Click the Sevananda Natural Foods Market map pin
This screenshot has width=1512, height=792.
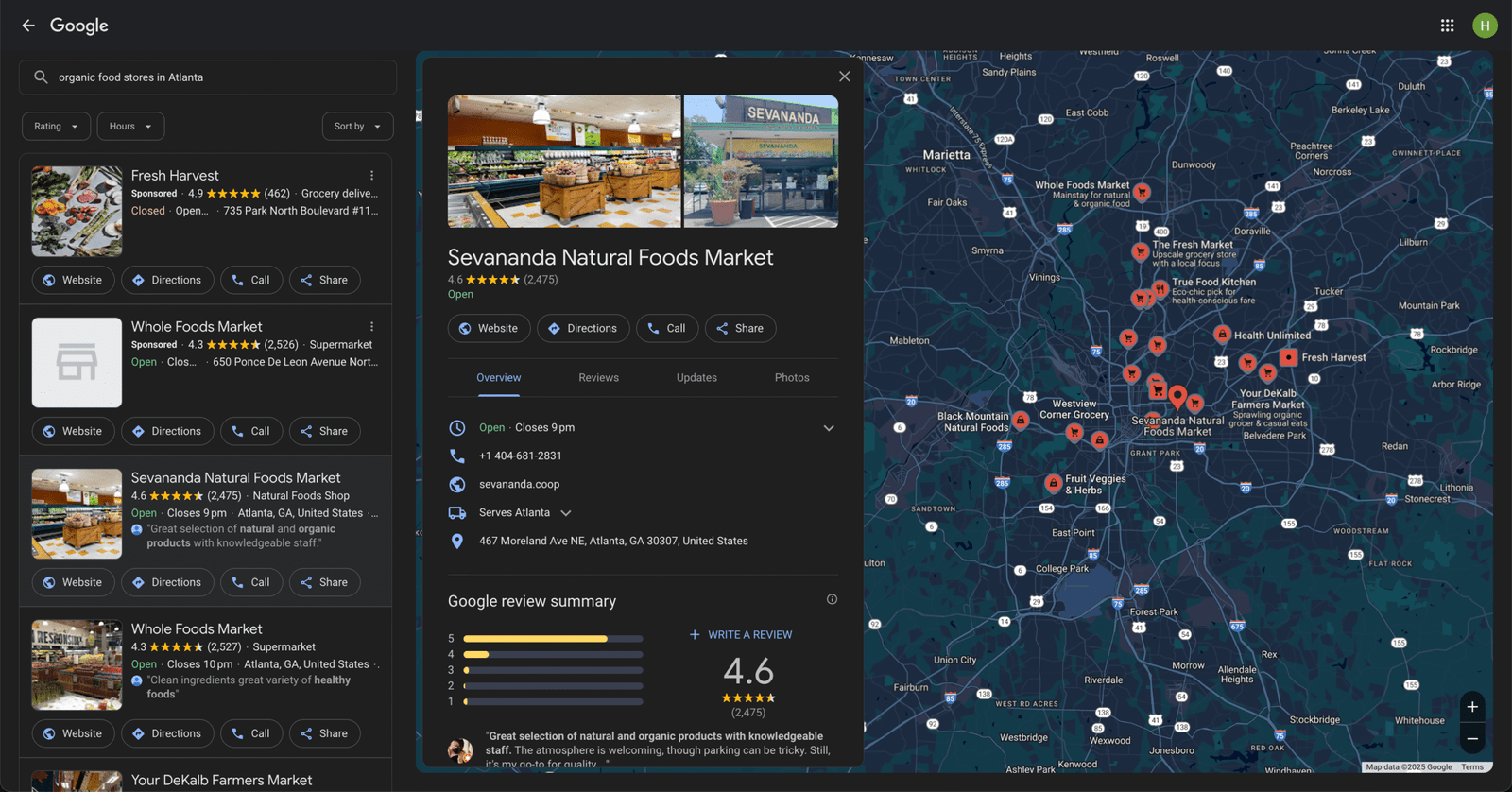(x=1177, y=397)
